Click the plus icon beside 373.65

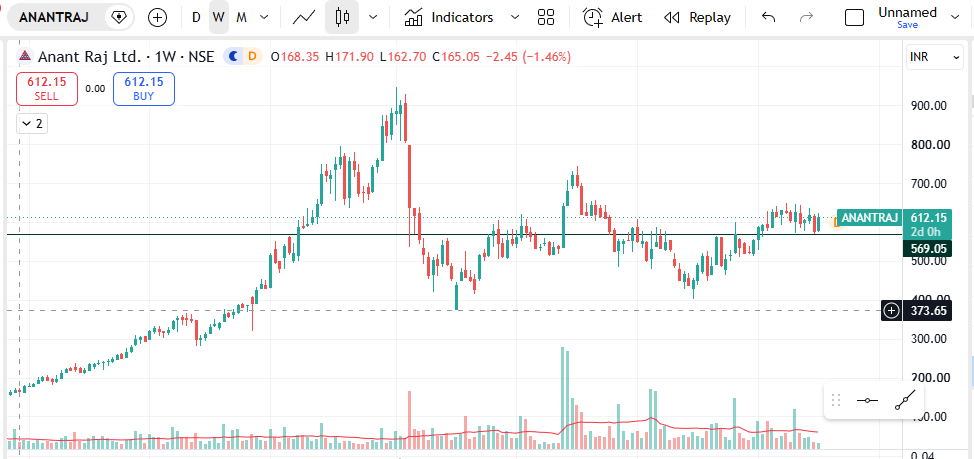point(891,310)
